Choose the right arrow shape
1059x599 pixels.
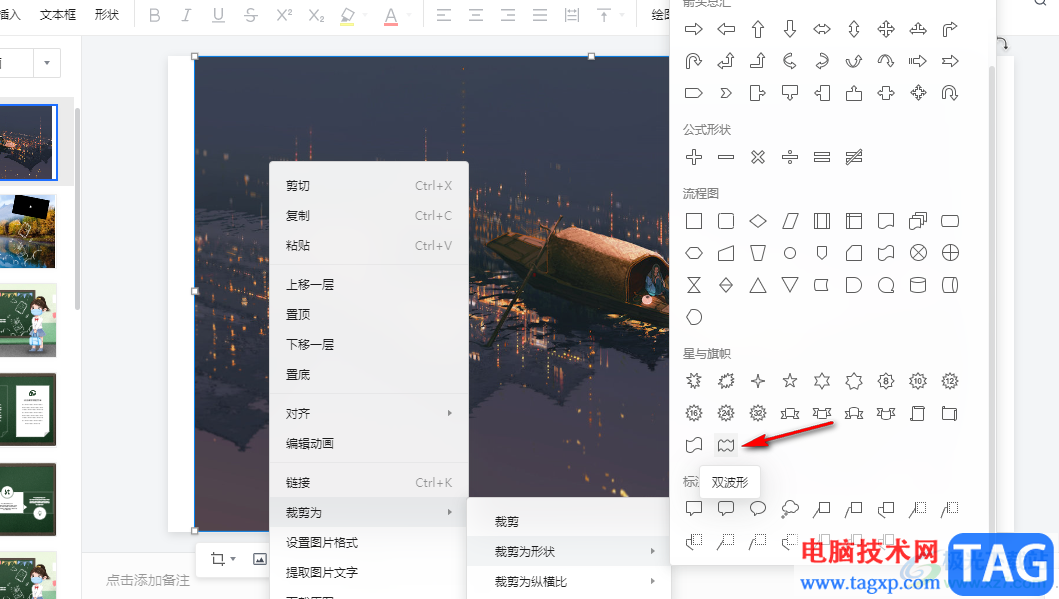(x=694, y=29)
